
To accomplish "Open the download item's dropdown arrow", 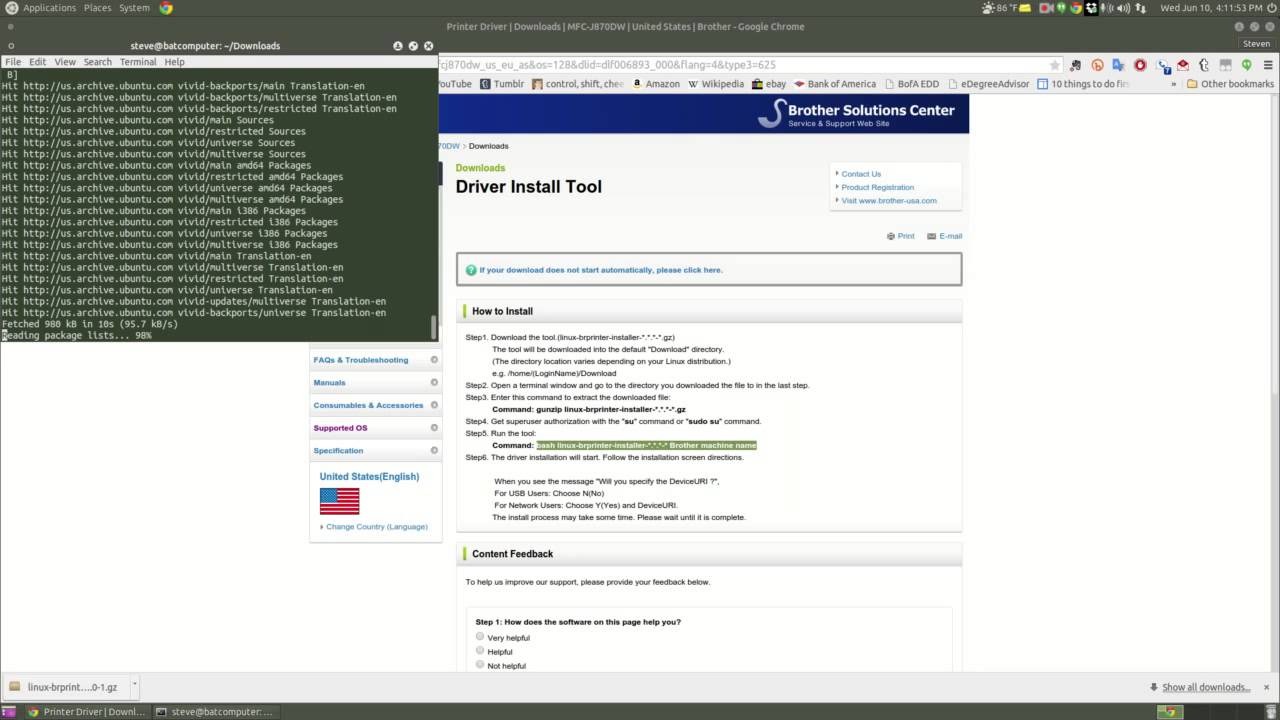I will 134,686.
